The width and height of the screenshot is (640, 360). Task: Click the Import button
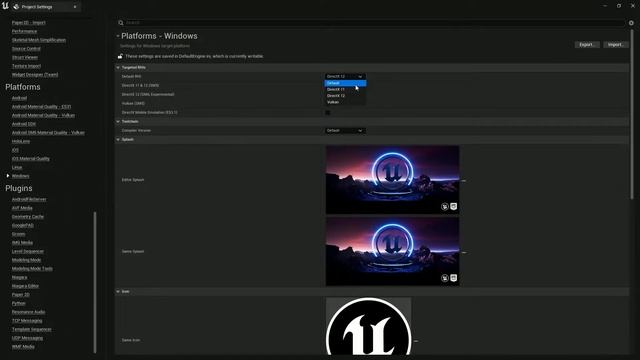click(x=616, y=44)
